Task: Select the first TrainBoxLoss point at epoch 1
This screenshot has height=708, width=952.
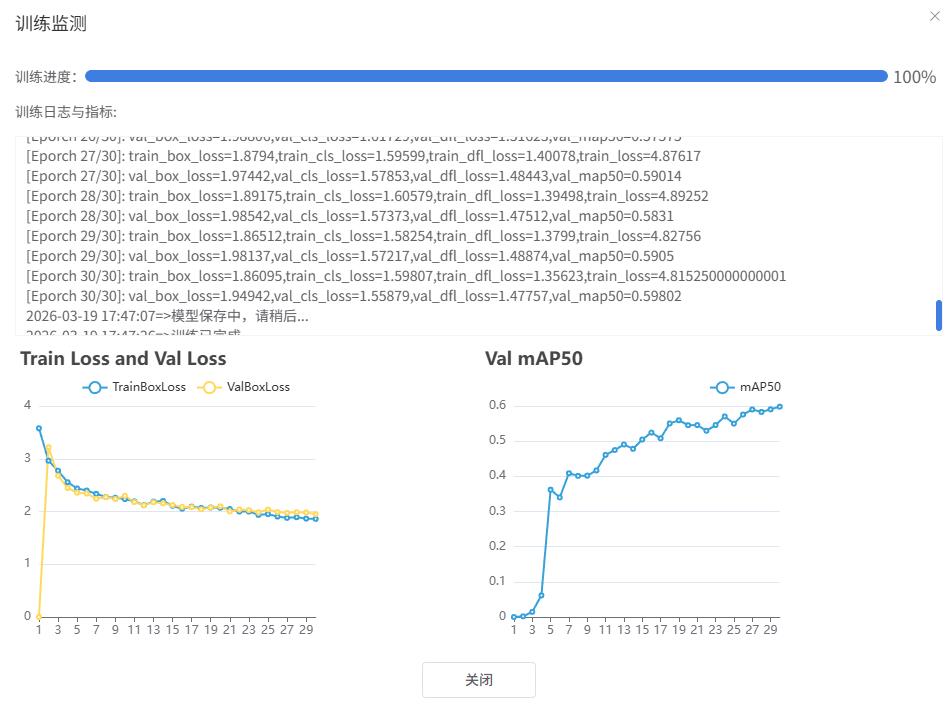Action: [x=39, y=428]
